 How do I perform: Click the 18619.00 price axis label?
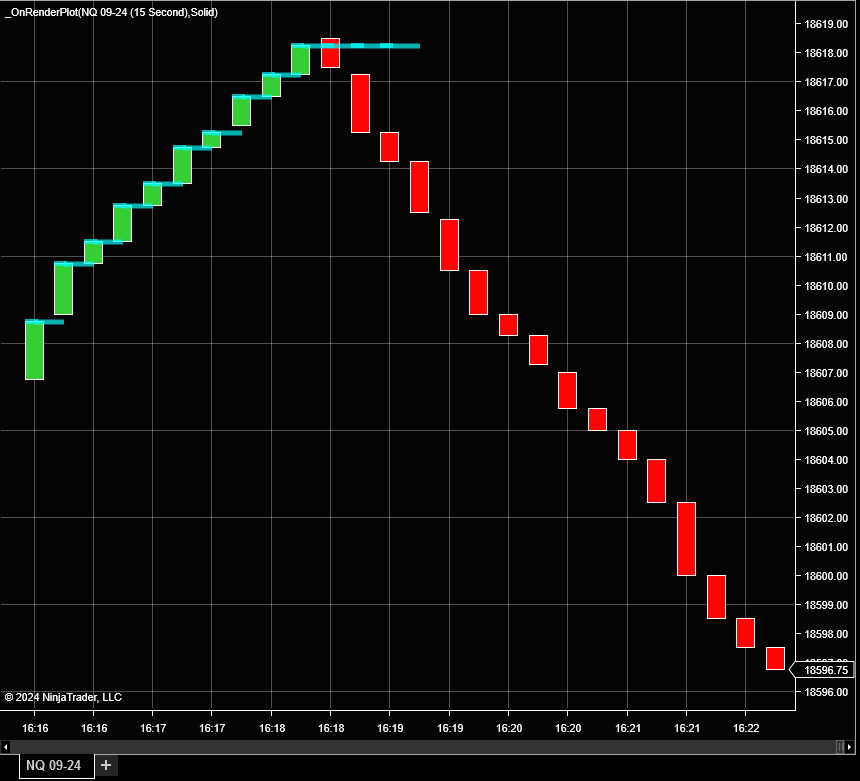pyautogui.click(x=826, y=24)
